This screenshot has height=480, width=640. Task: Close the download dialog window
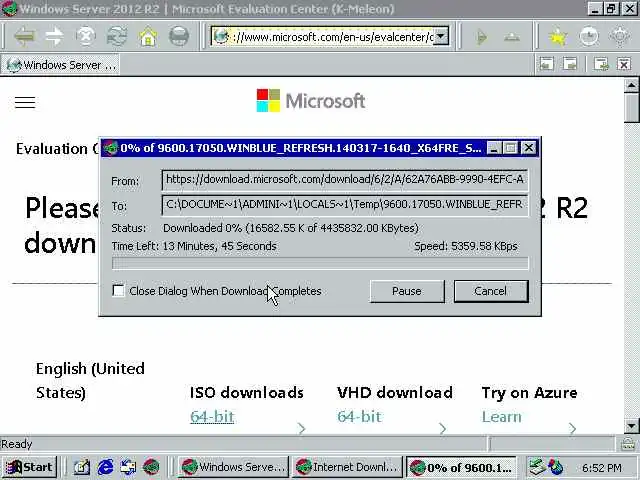(529, 148)
